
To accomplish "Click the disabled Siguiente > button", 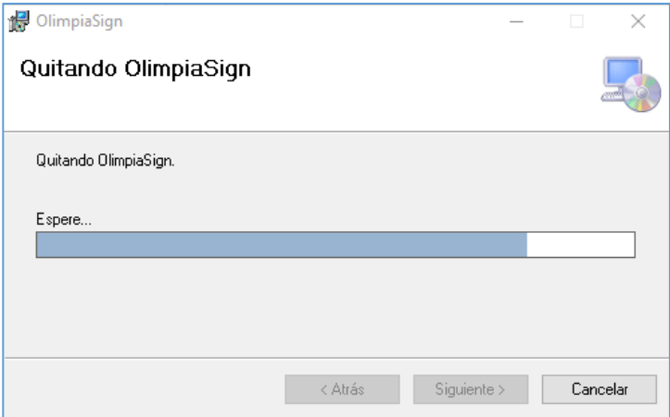I will pos(470,389).
